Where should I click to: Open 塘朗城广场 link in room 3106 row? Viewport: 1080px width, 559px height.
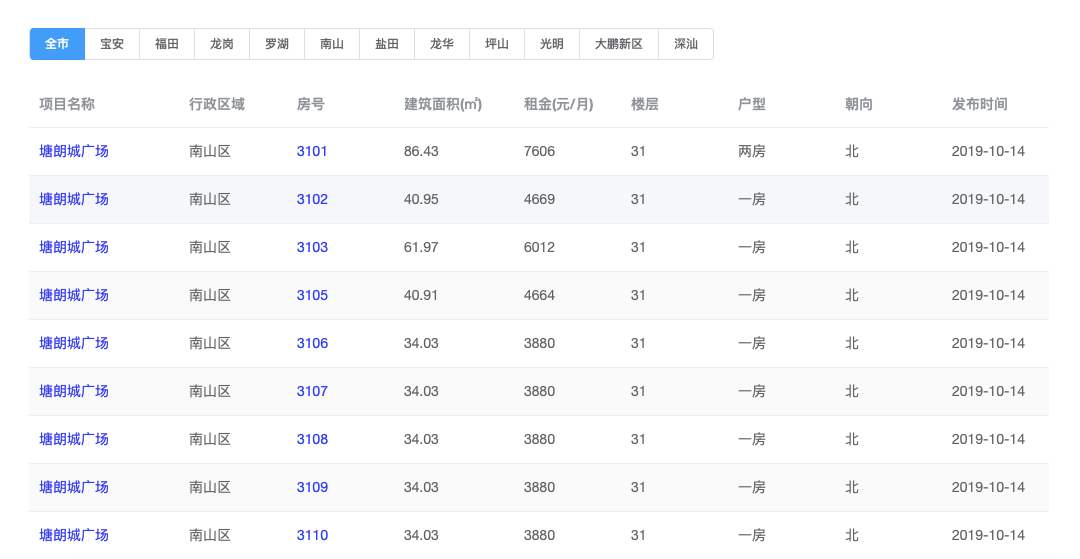coord(74,344)
